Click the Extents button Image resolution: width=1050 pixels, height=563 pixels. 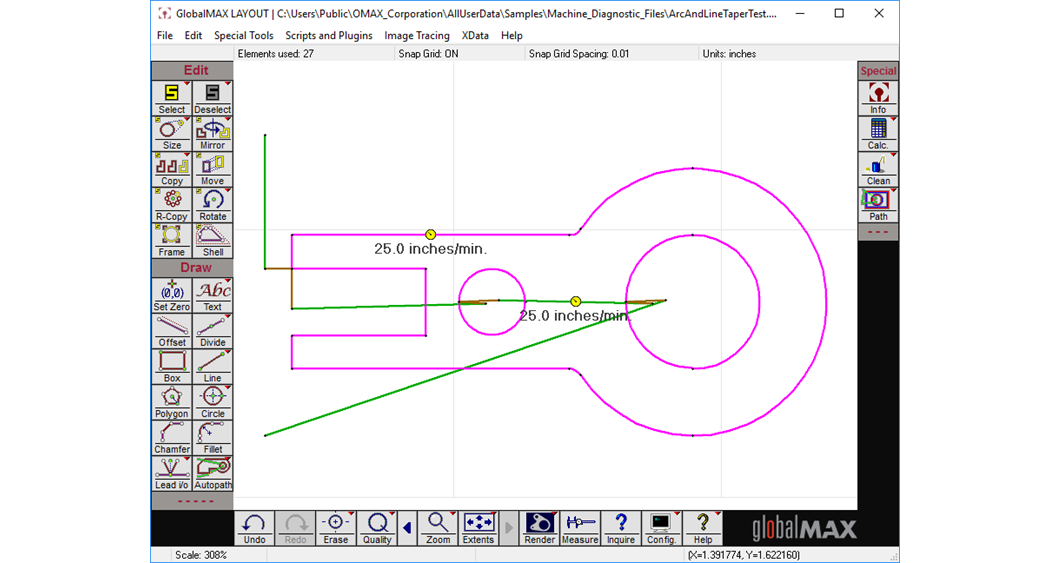478,527
